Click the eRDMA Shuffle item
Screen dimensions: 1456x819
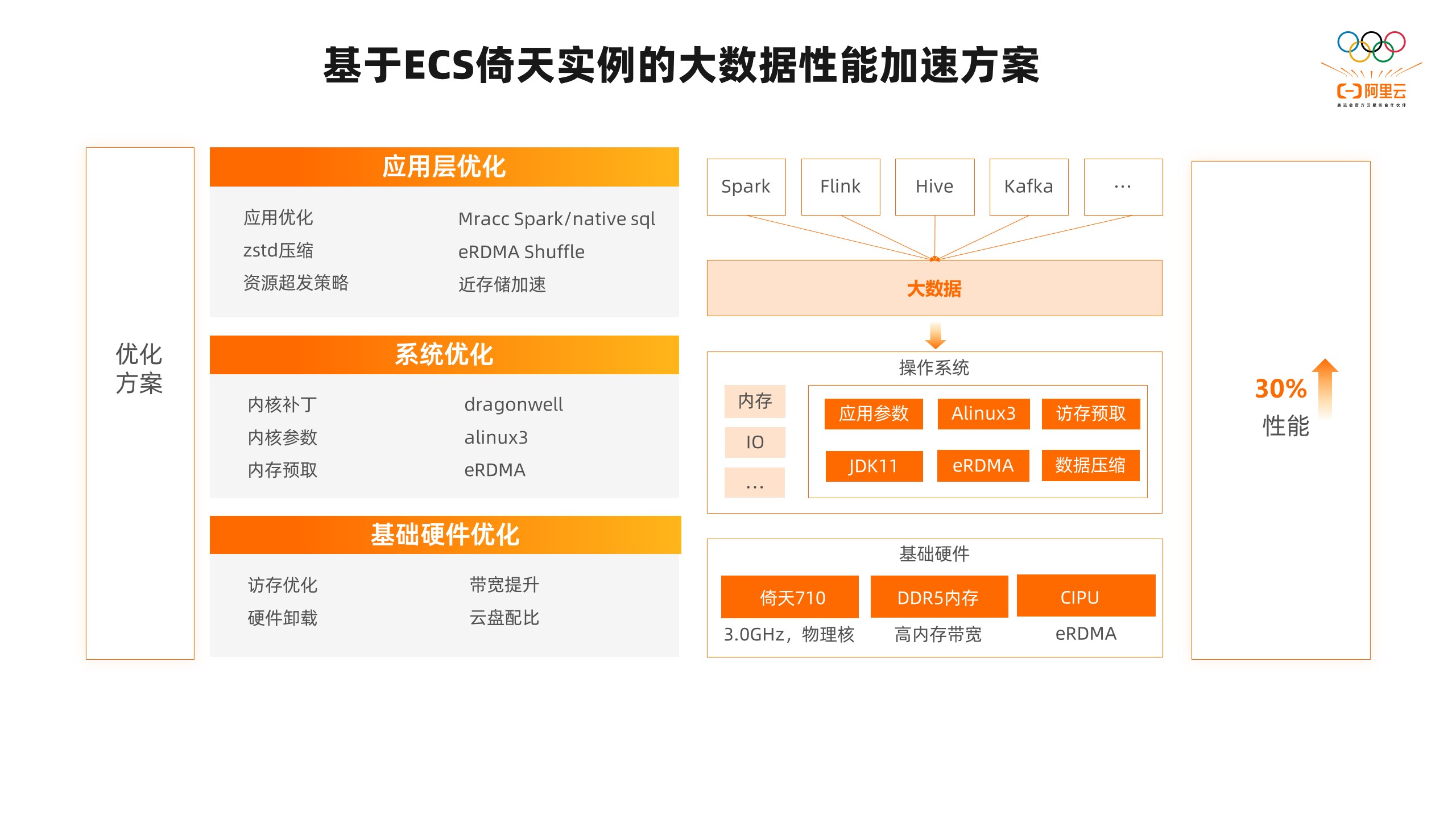coord(522,251)
